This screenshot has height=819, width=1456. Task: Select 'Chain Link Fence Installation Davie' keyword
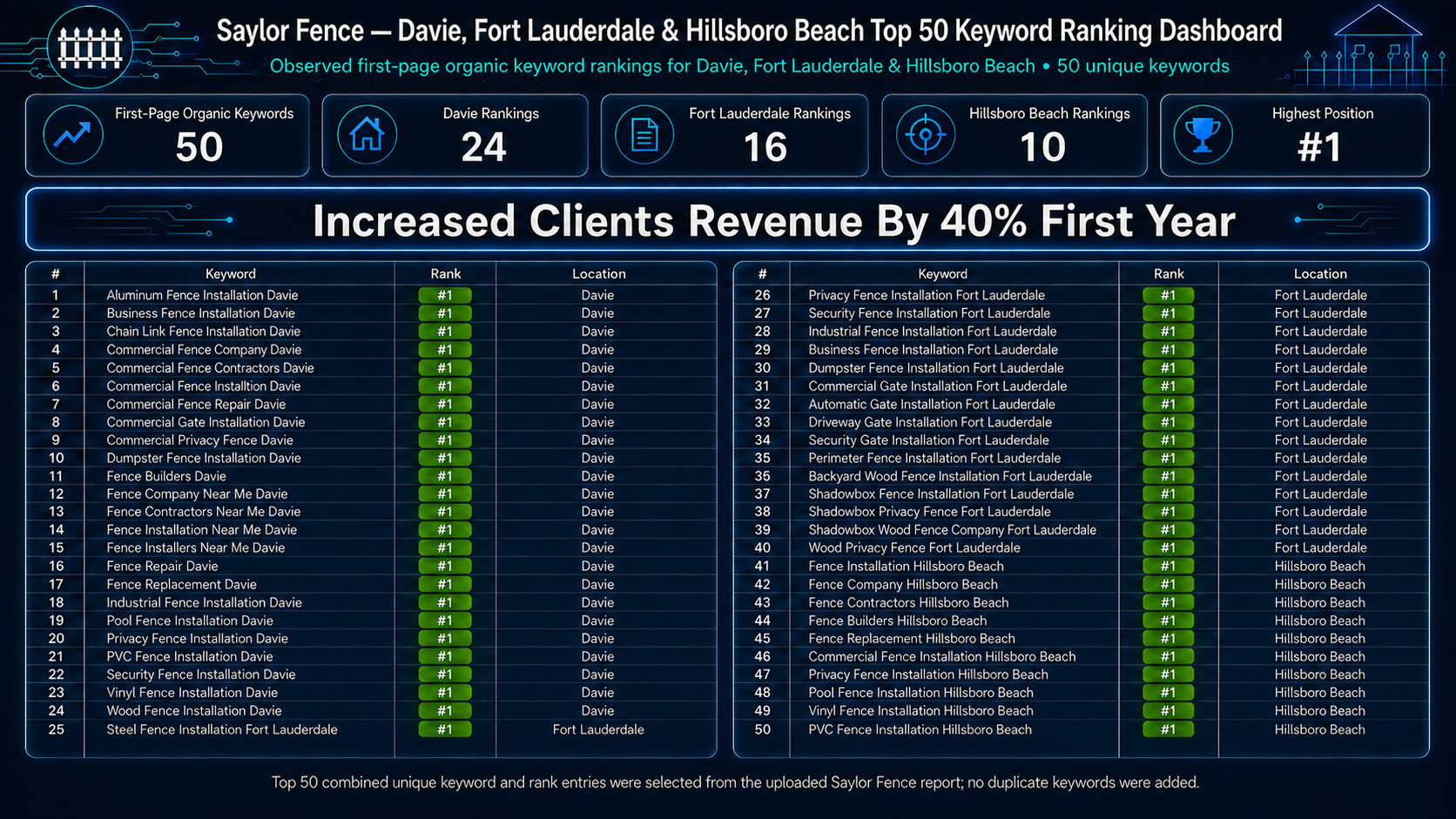pos(203,332)
